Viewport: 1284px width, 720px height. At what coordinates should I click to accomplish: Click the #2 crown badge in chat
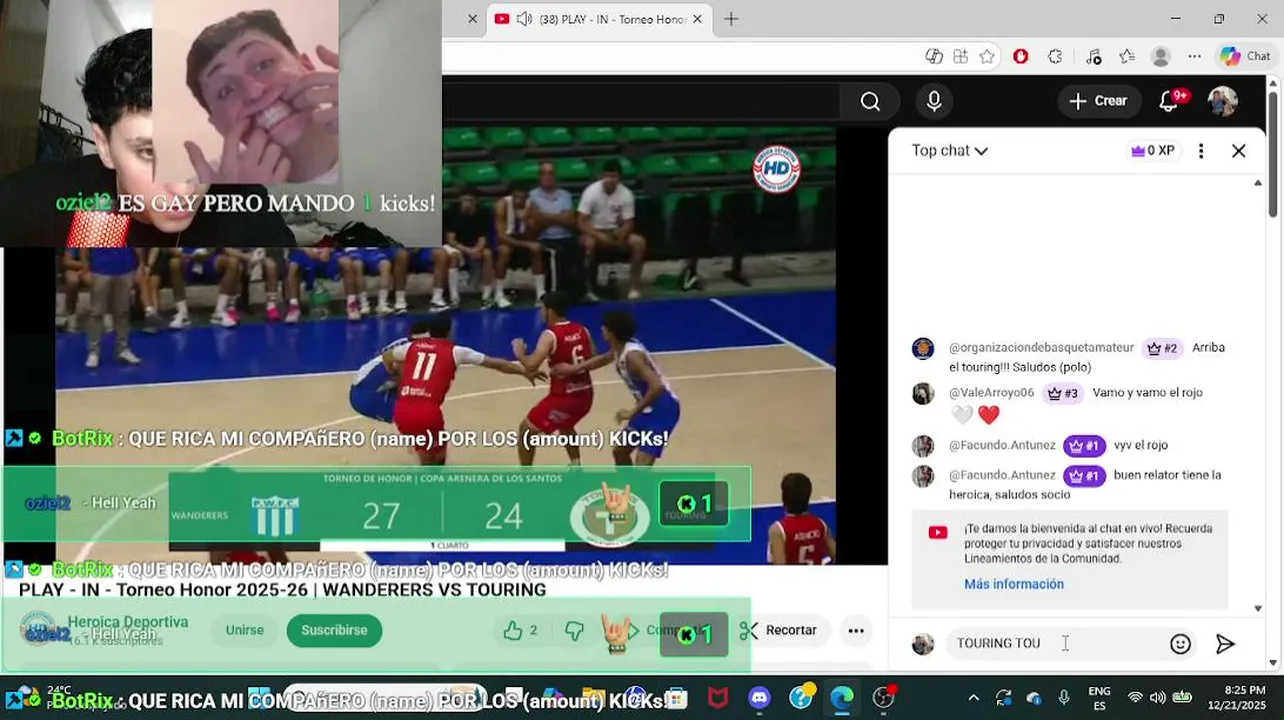[x=1162, y=348]
